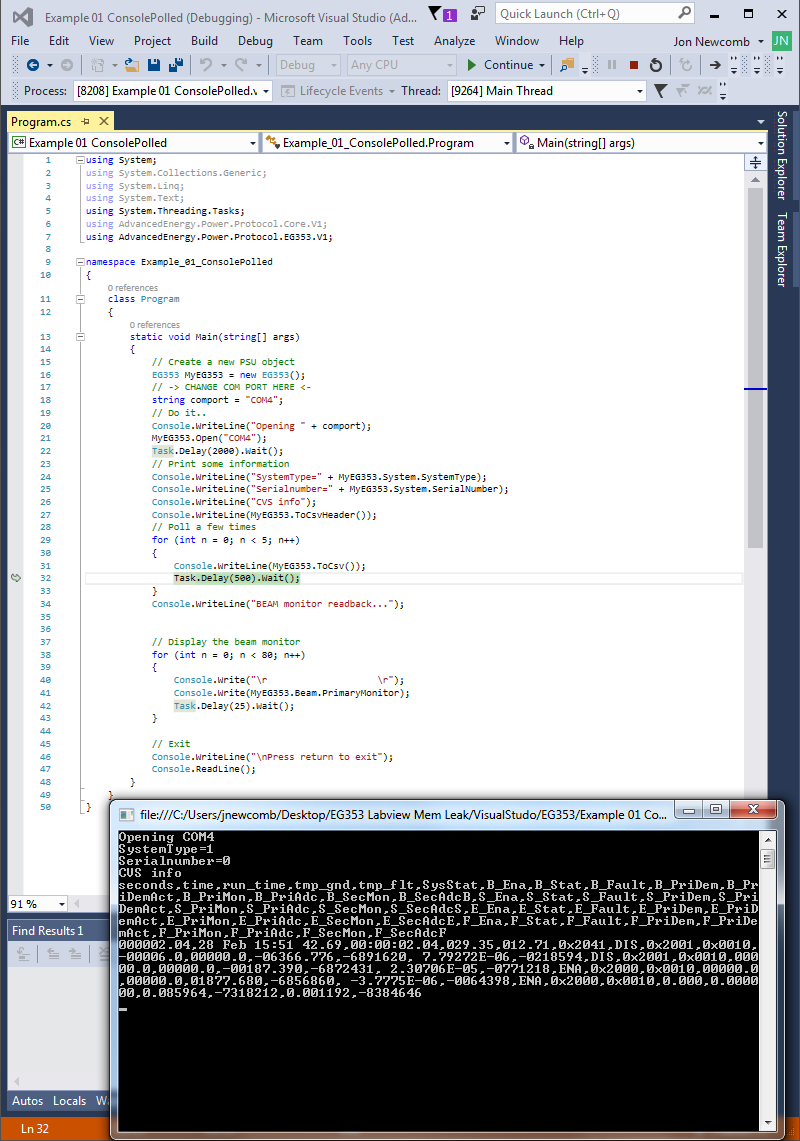Screen dimensions: 800x1141
Task: Open the Process dropdown
Action: click(266, 91)
